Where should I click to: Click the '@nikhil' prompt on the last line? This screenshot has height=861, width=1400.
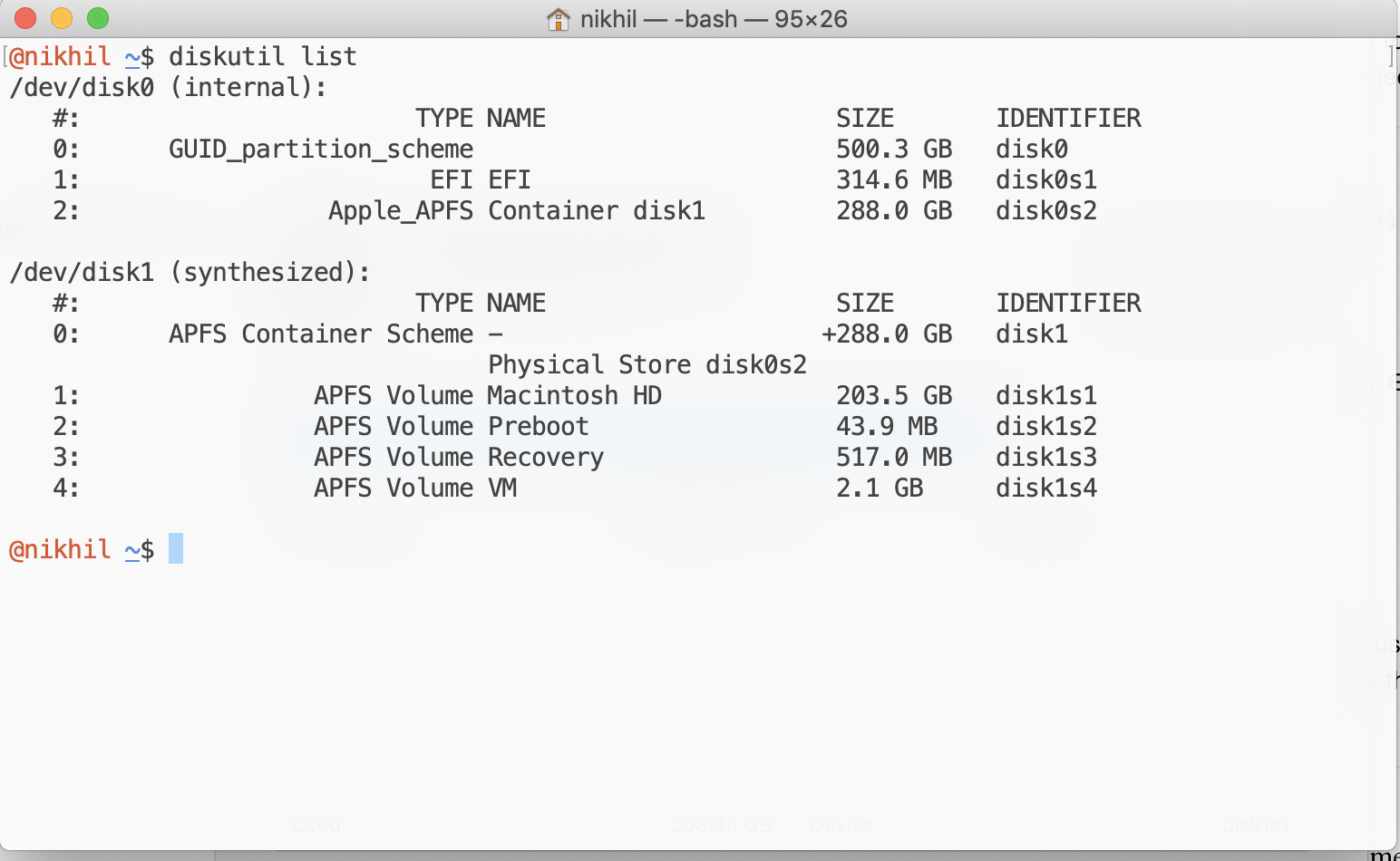tap(60, 549)
